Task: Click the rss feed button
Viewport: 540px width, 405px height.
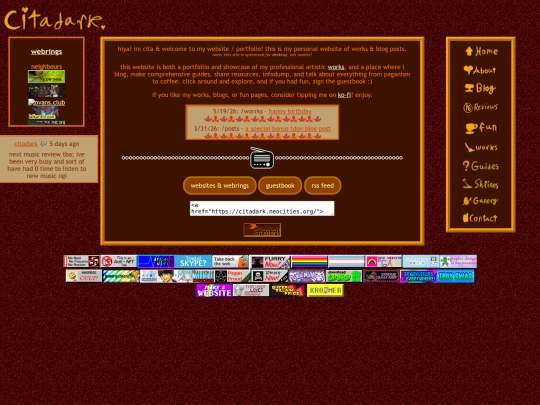Action: [323, 186]
